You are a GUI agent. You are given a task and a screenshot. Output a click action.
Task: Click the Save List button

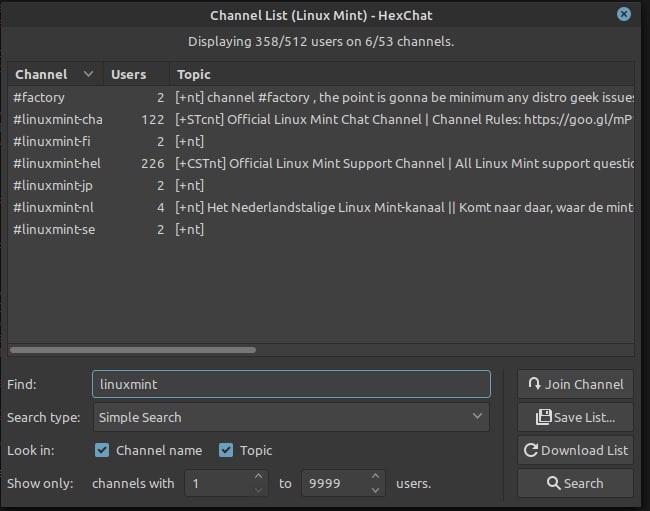click(575, 417)
